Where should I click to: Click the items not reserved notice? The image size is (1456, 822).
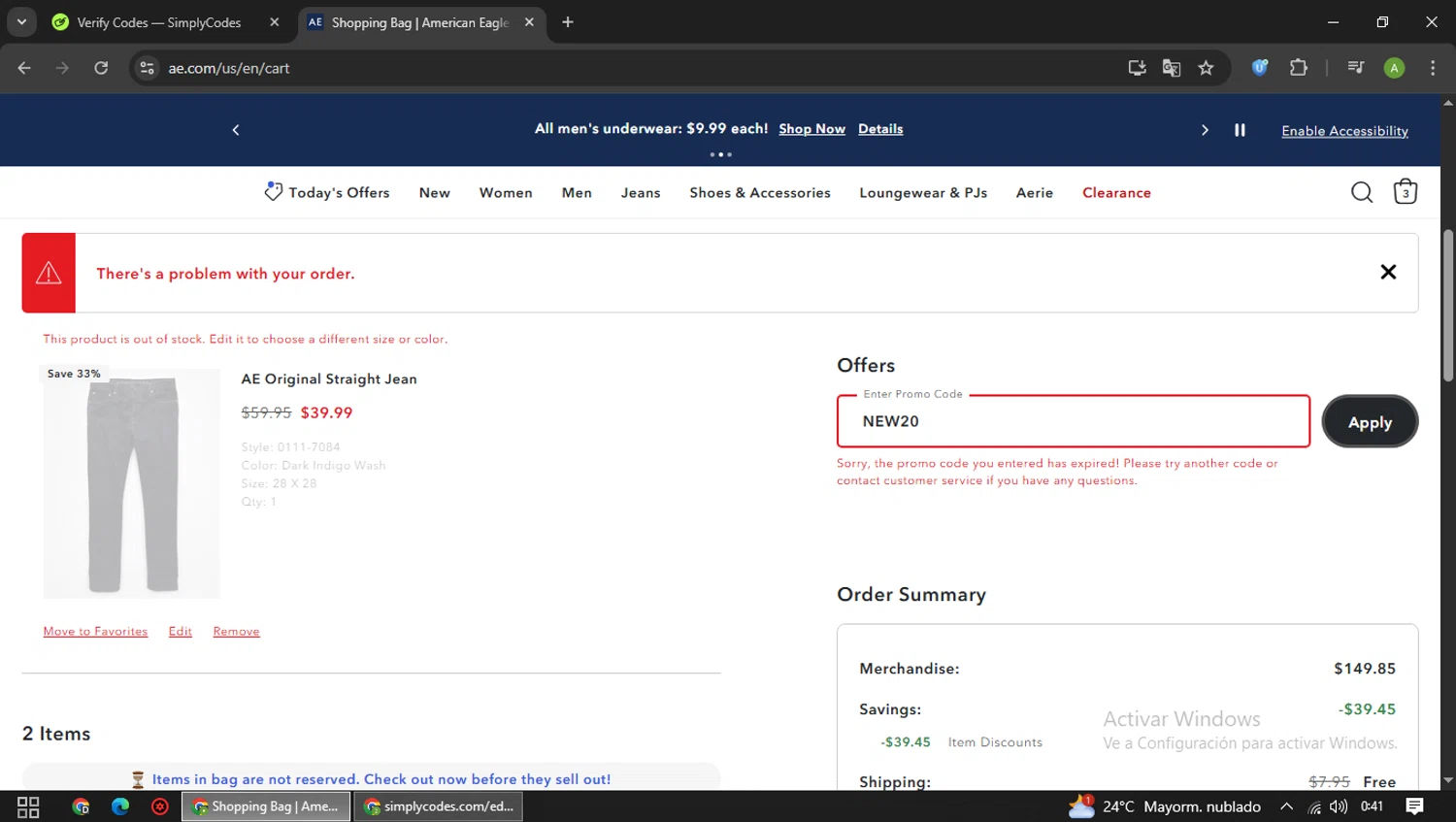click(x=371, y=778)
